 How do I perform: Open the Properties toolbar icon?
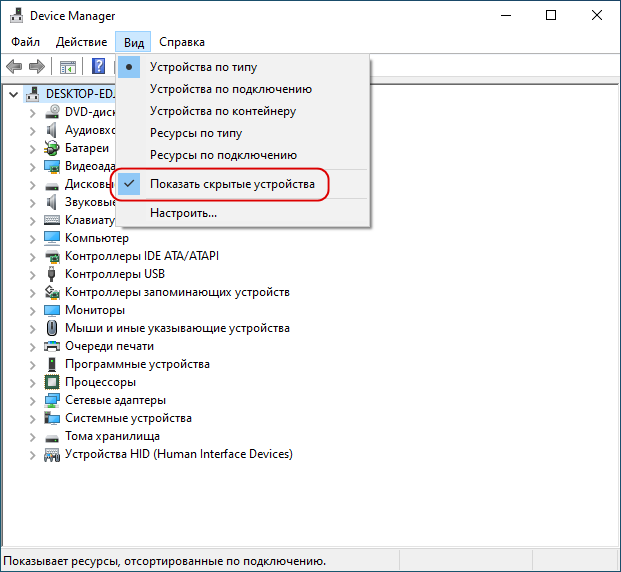(68, 67)
